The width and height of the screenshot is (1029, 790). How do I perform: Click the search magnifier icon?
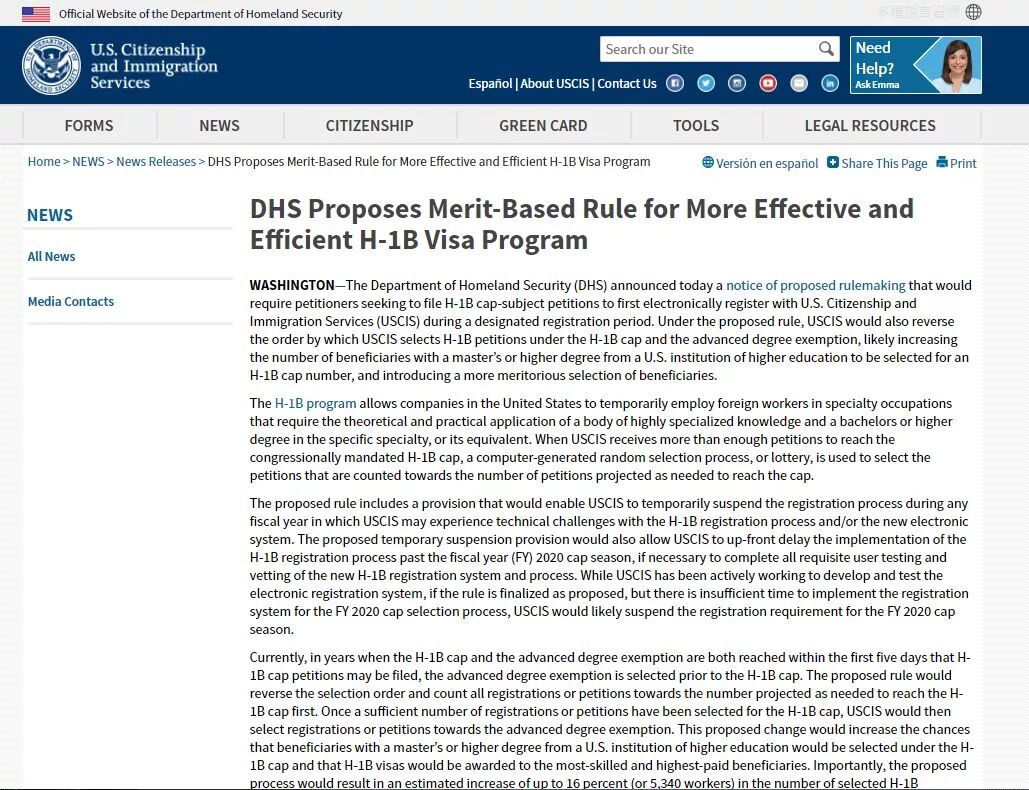coord(826,49)
